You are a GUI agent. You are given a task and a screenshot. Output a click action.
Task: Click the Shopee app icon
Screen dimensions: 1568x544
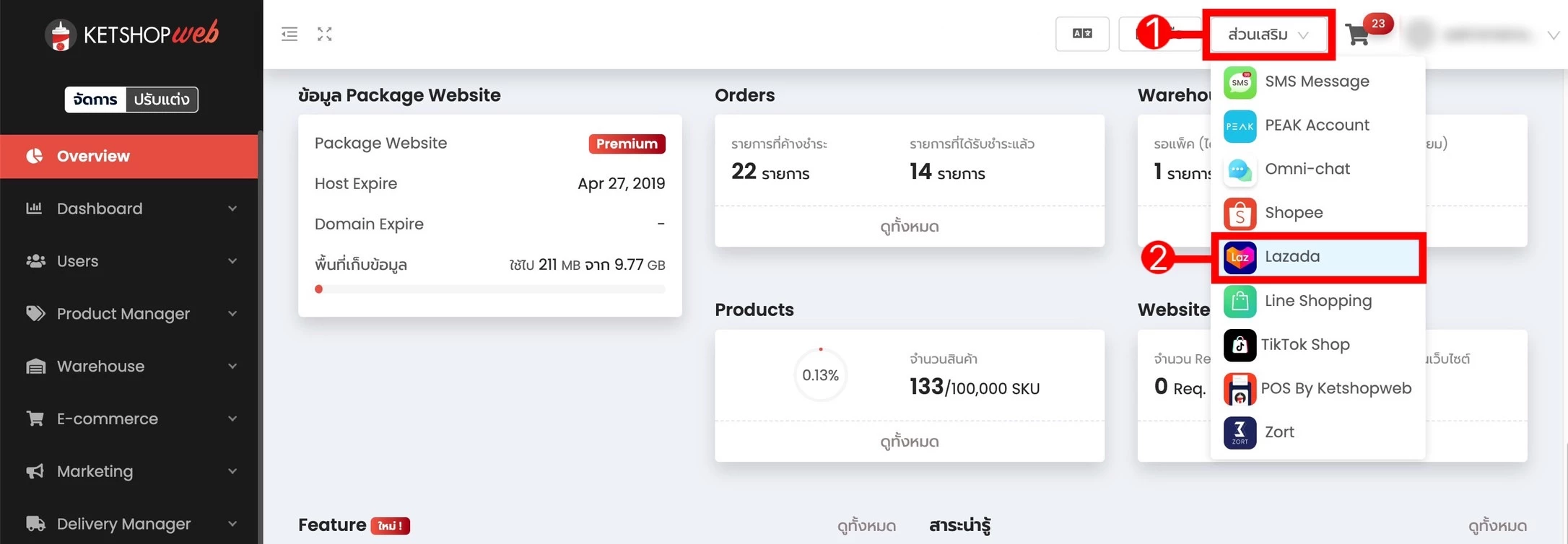point(1240,214)
